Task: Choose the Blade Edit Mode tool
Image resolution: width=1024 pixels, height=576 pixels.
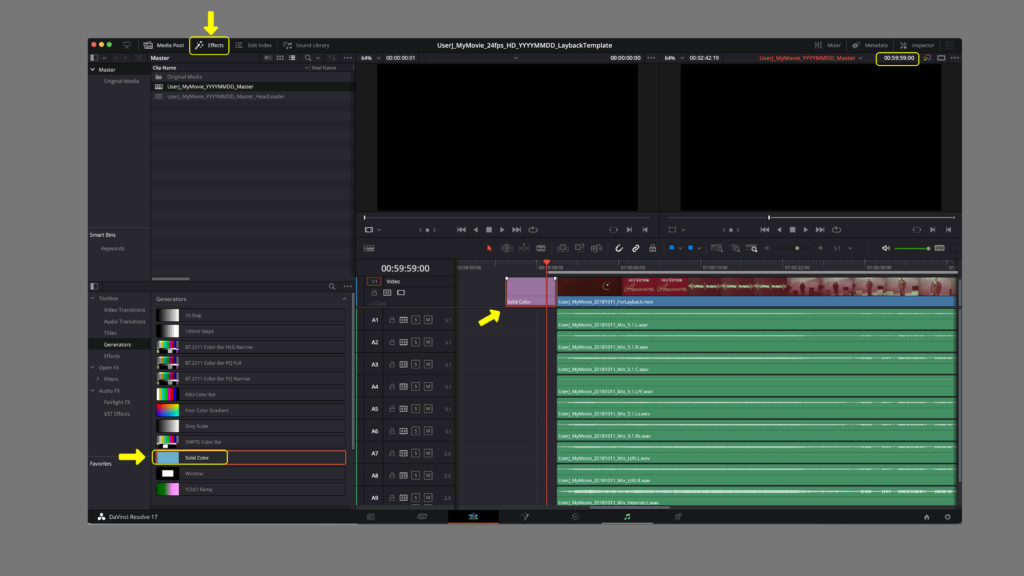Action: click(x=541, y=248)
